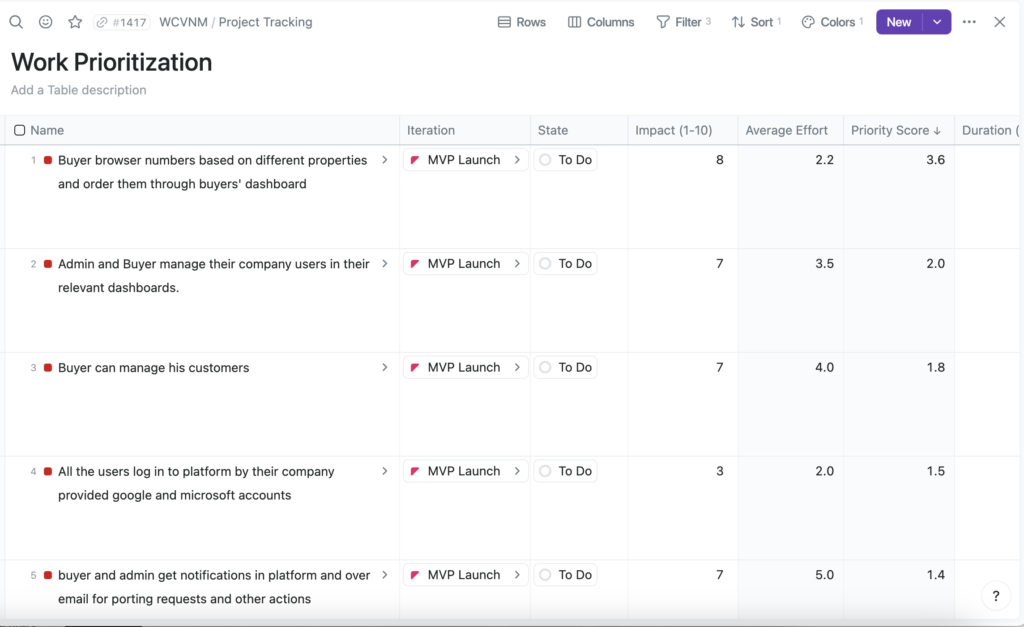
Task: Click the Impact (1-10) column header
Action: click(674, 131)
